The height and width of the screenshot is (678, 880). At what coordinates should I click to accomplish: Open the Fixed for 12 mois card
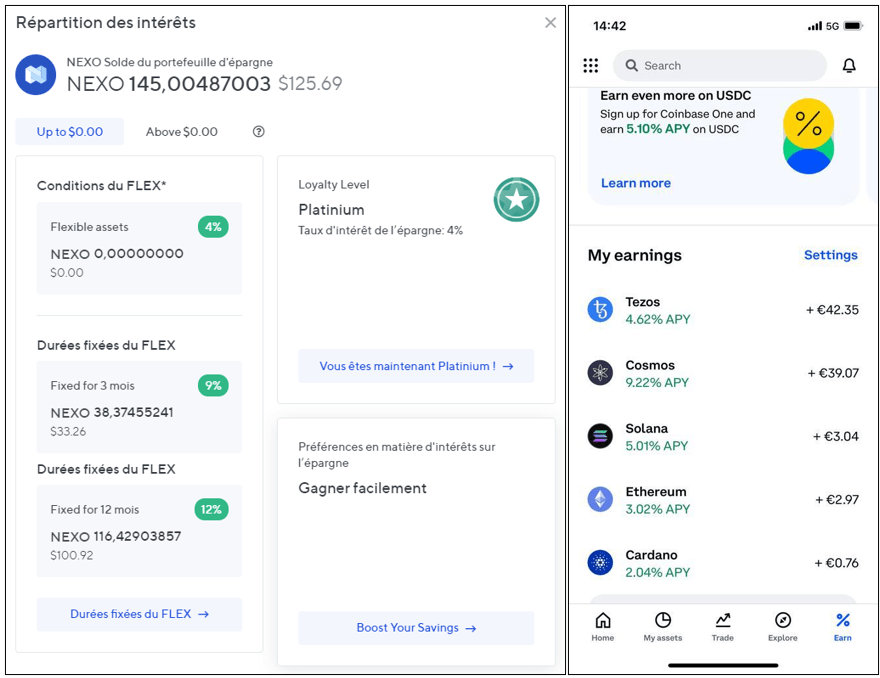click(139, 531)
